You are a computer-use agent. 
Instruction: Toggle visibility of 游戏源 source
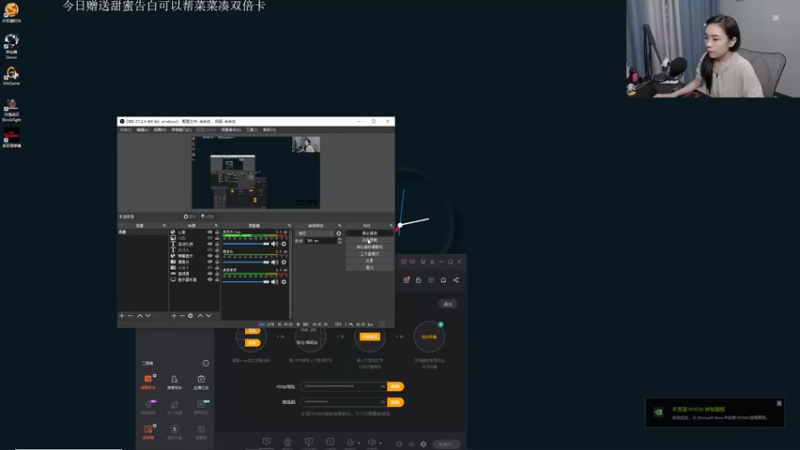point(209,274)
